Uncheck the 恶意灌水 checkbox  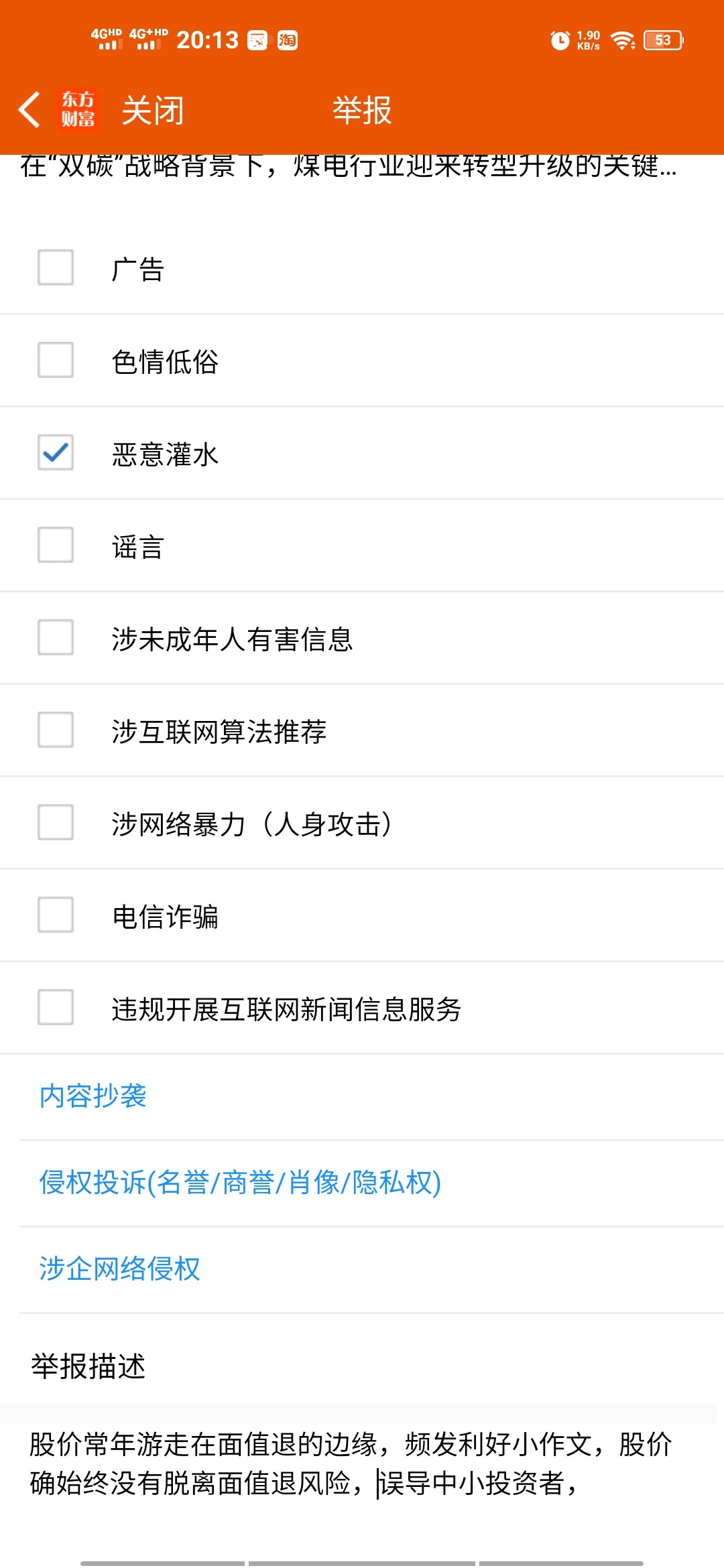[56, 452]
